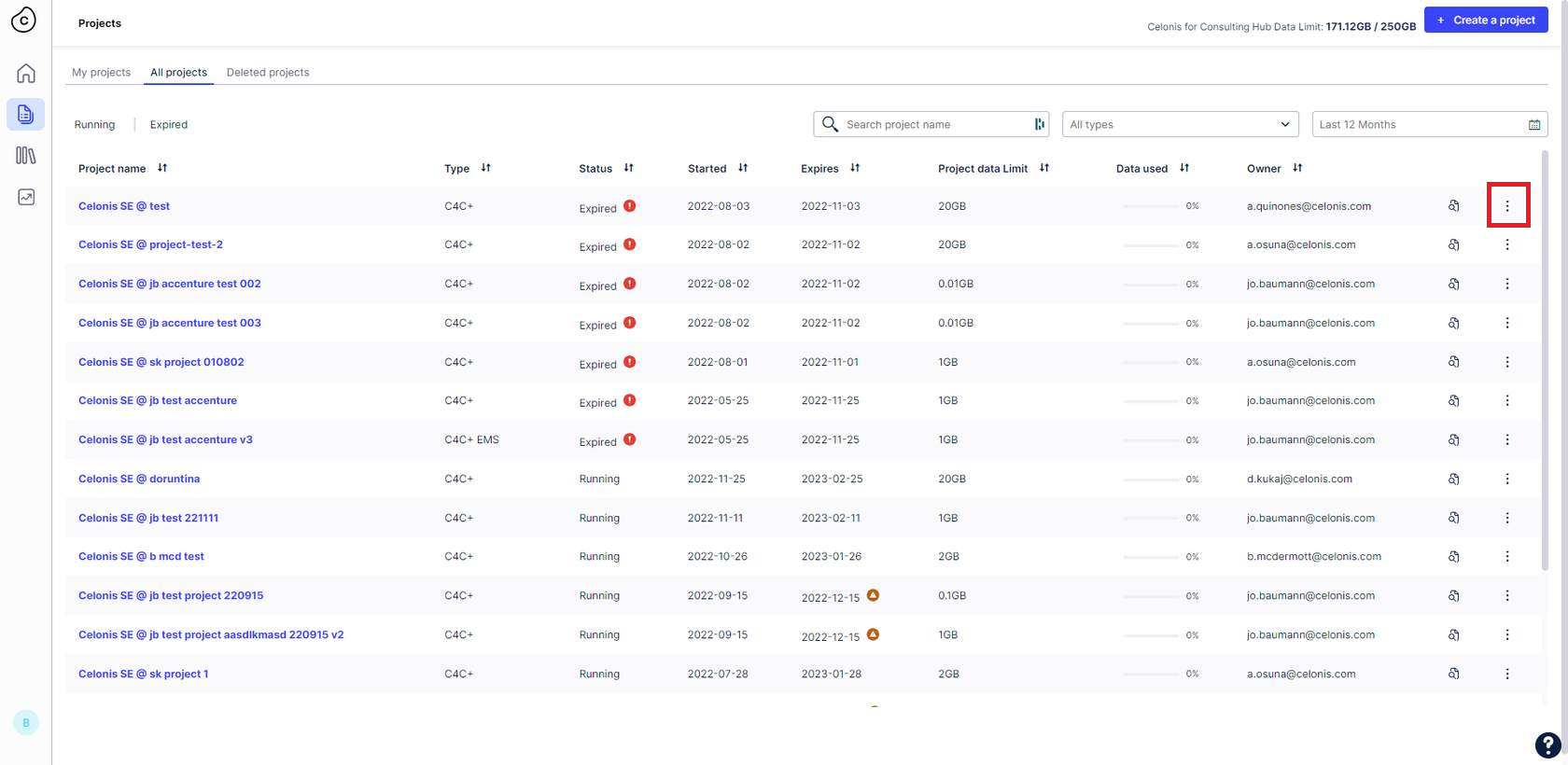Open more options for doruntina row
Viewport: 1568px width, 765px height.
pyautogui.click(x=1507, y=479)
